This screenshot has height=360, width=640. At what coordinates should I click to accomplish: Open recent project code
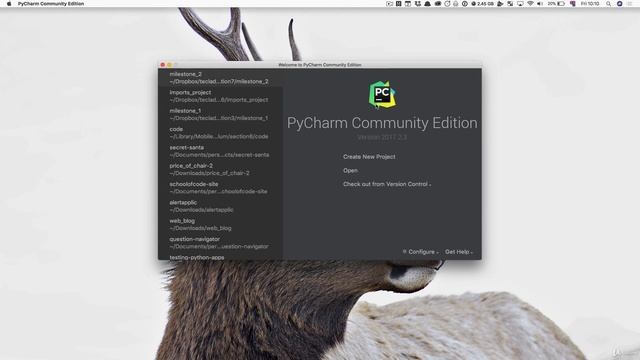[x=220, y=133]
